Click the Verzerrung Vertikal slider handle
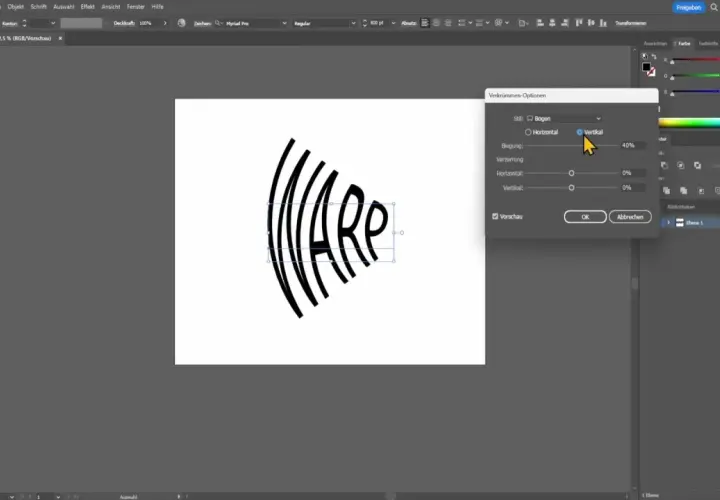 [571, 188]
